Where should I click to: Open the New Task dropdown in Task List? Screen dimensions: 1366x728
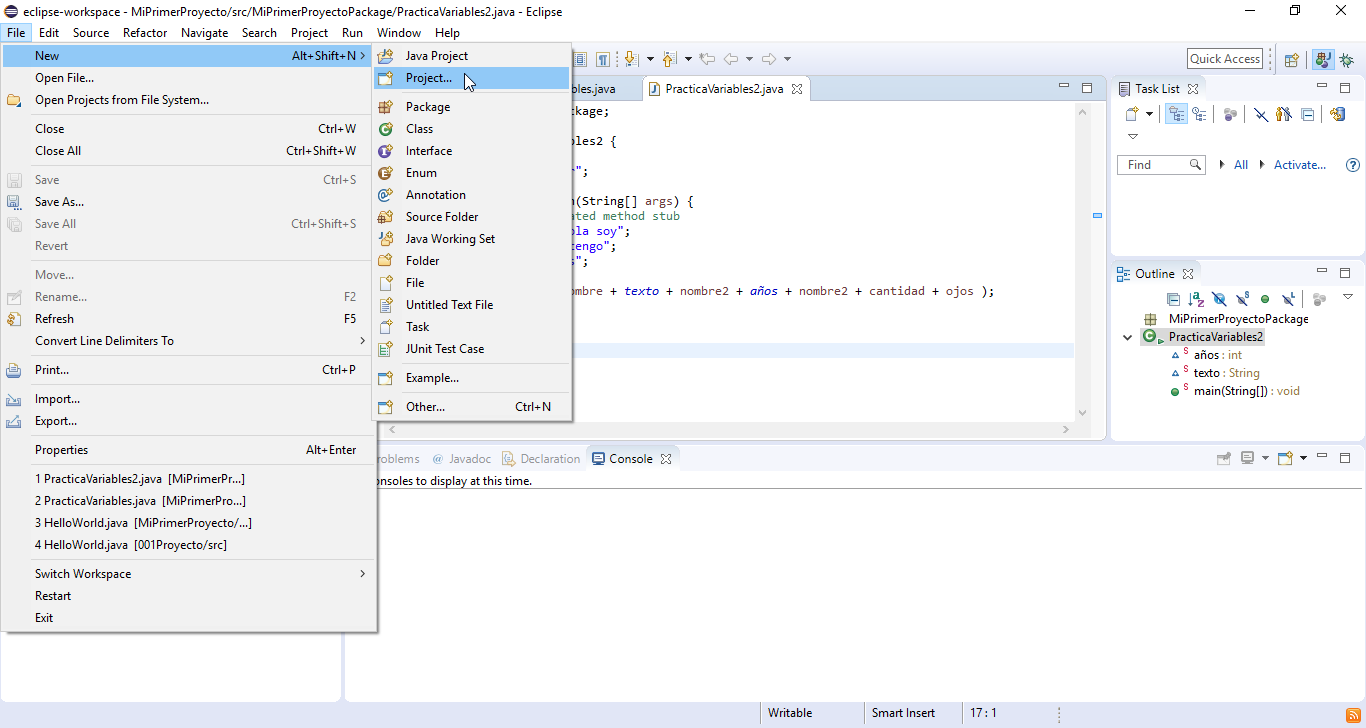pyautogui.click(x=1149, y=113)
